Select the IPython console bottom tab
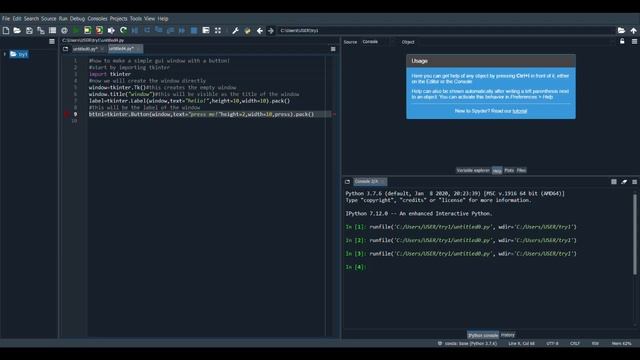640x360 pixels. 483,335
